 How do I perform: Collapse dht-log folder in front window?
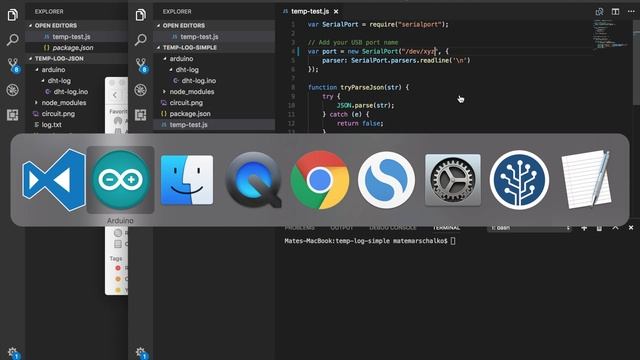(x=171, y=69)
